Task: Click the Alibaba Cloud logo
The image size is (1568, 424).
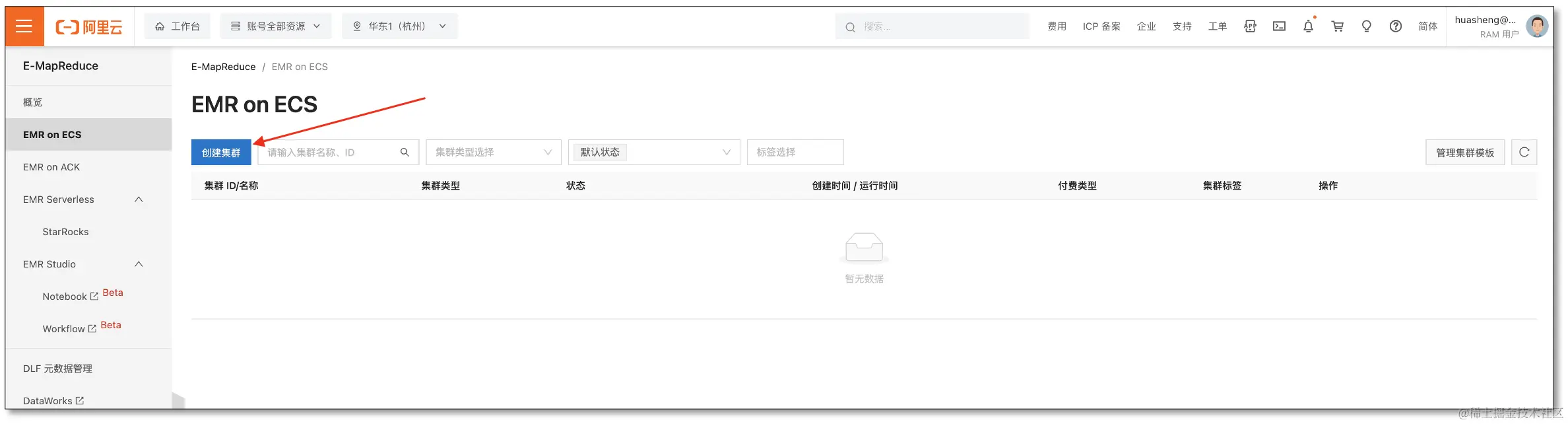Action: point(89,27)
